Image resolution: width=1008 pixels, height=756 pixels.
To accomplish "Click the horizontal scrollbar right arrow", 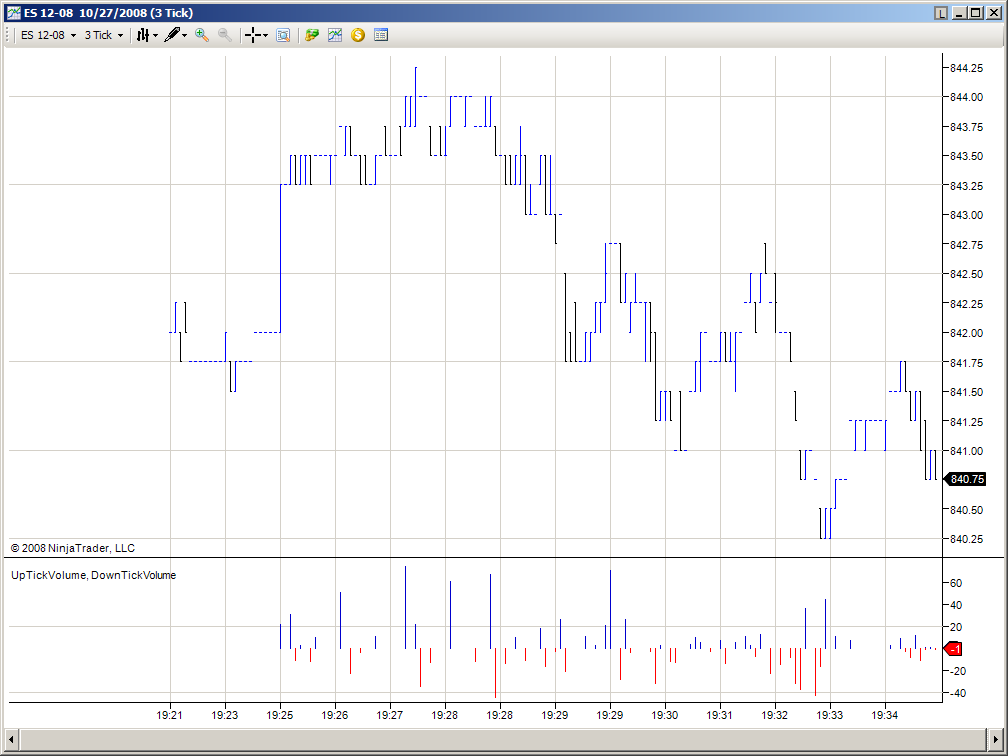I will (x=993, y=738).
